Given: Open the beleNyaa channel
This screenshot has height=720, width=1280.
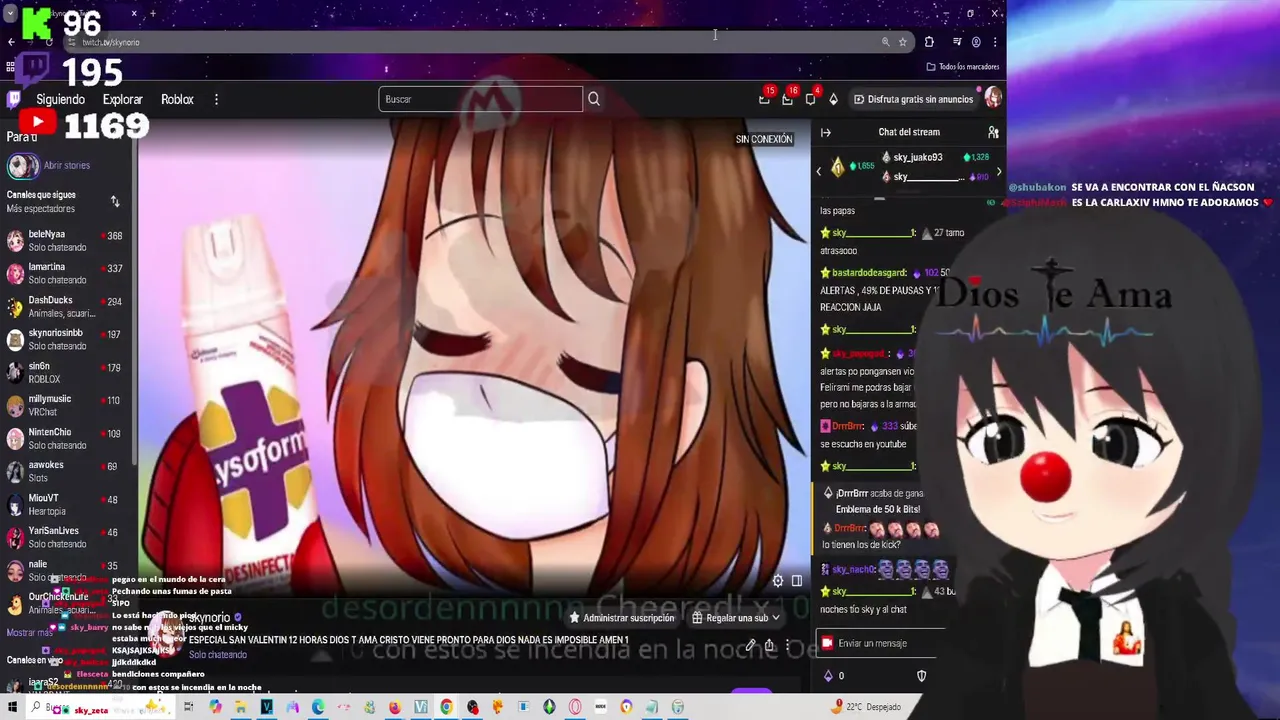Looking at the screenshot, I should (x=64, y=241).
